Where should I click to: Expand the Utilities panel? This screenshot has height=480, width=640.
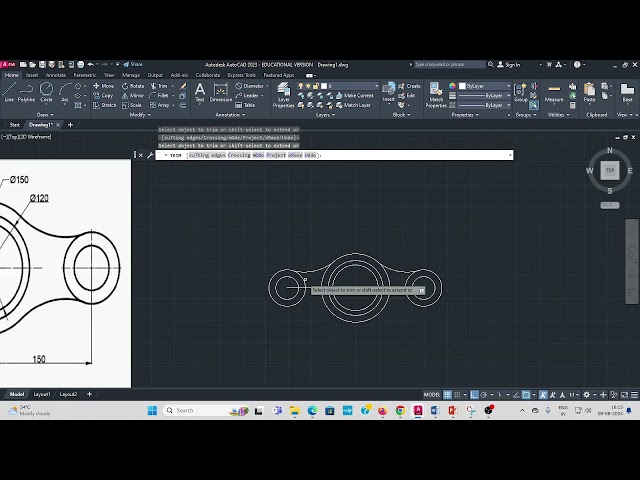point(558,115)
